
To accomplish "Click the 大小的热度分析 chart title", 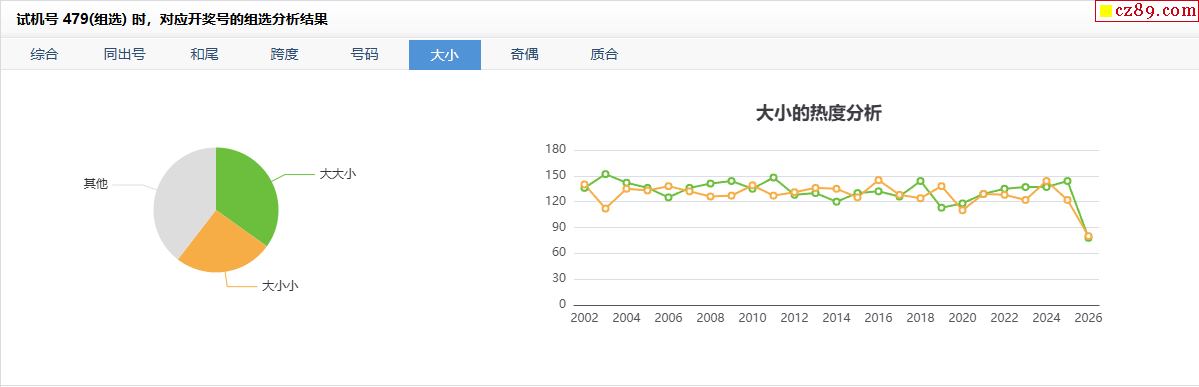I will pyautogui.click(x=819, y=114).
